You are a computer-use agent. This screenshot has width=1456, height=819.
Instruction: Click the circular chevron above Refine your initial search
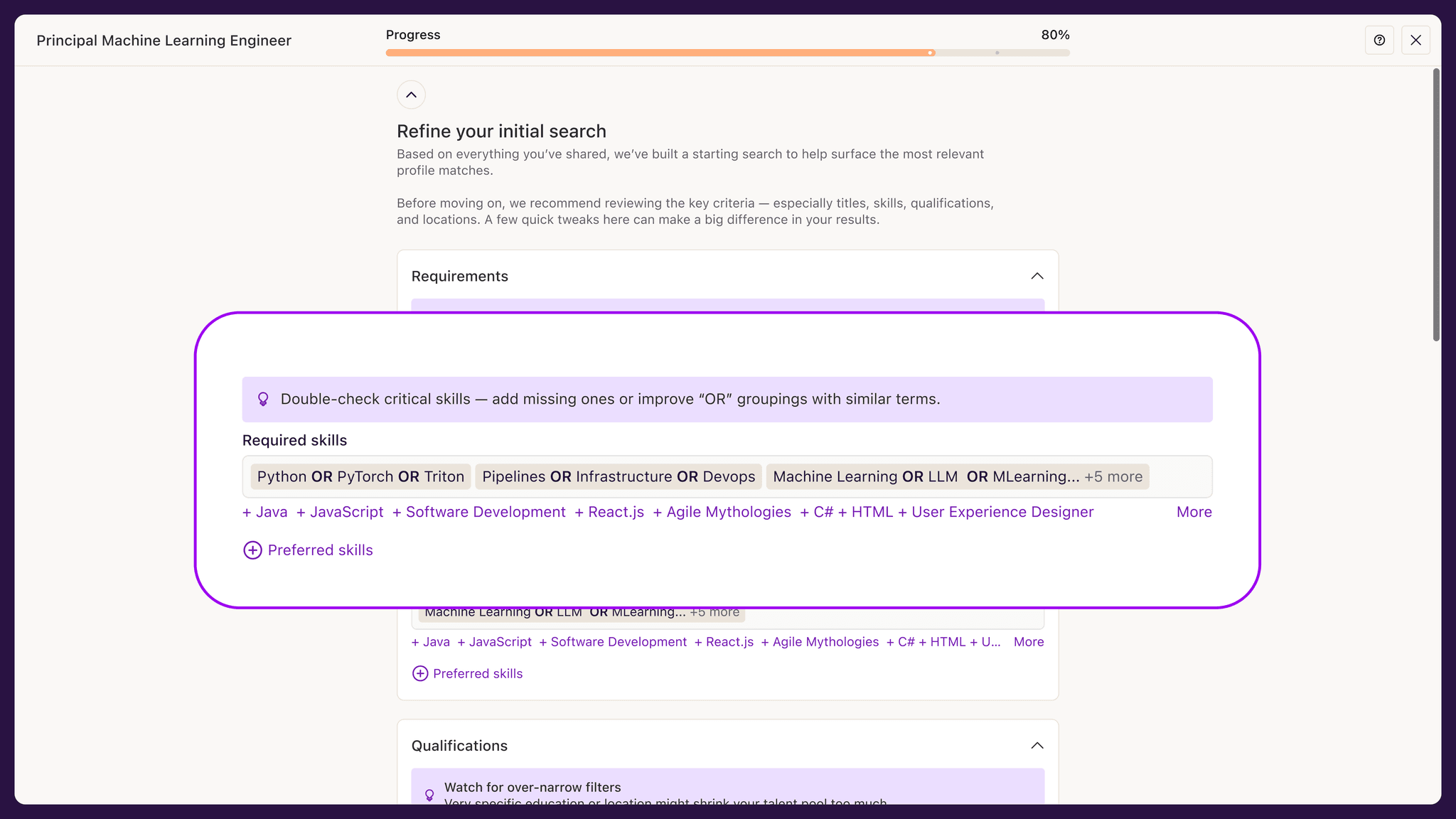pyautogui.click(x=411, y=95)
